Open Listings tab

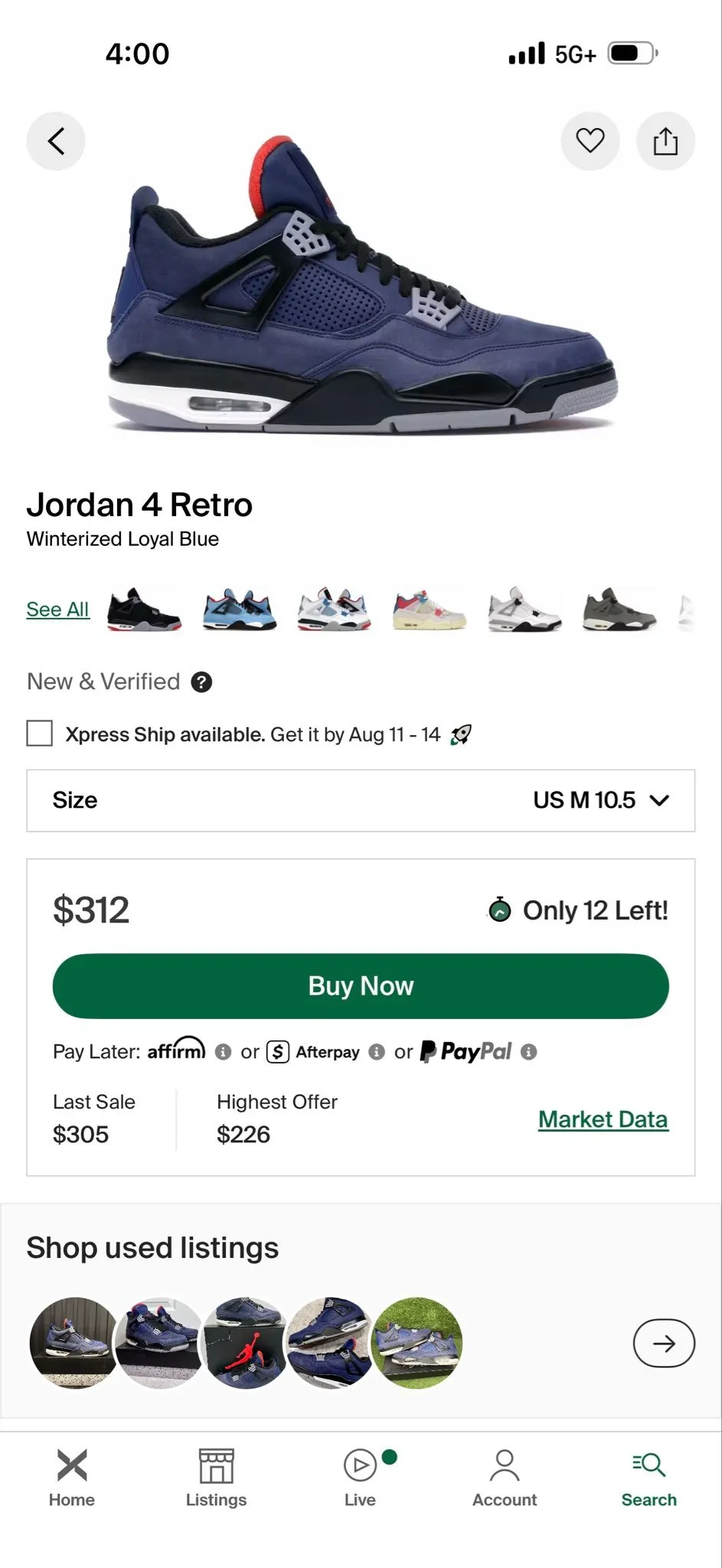coord(216,1478)
